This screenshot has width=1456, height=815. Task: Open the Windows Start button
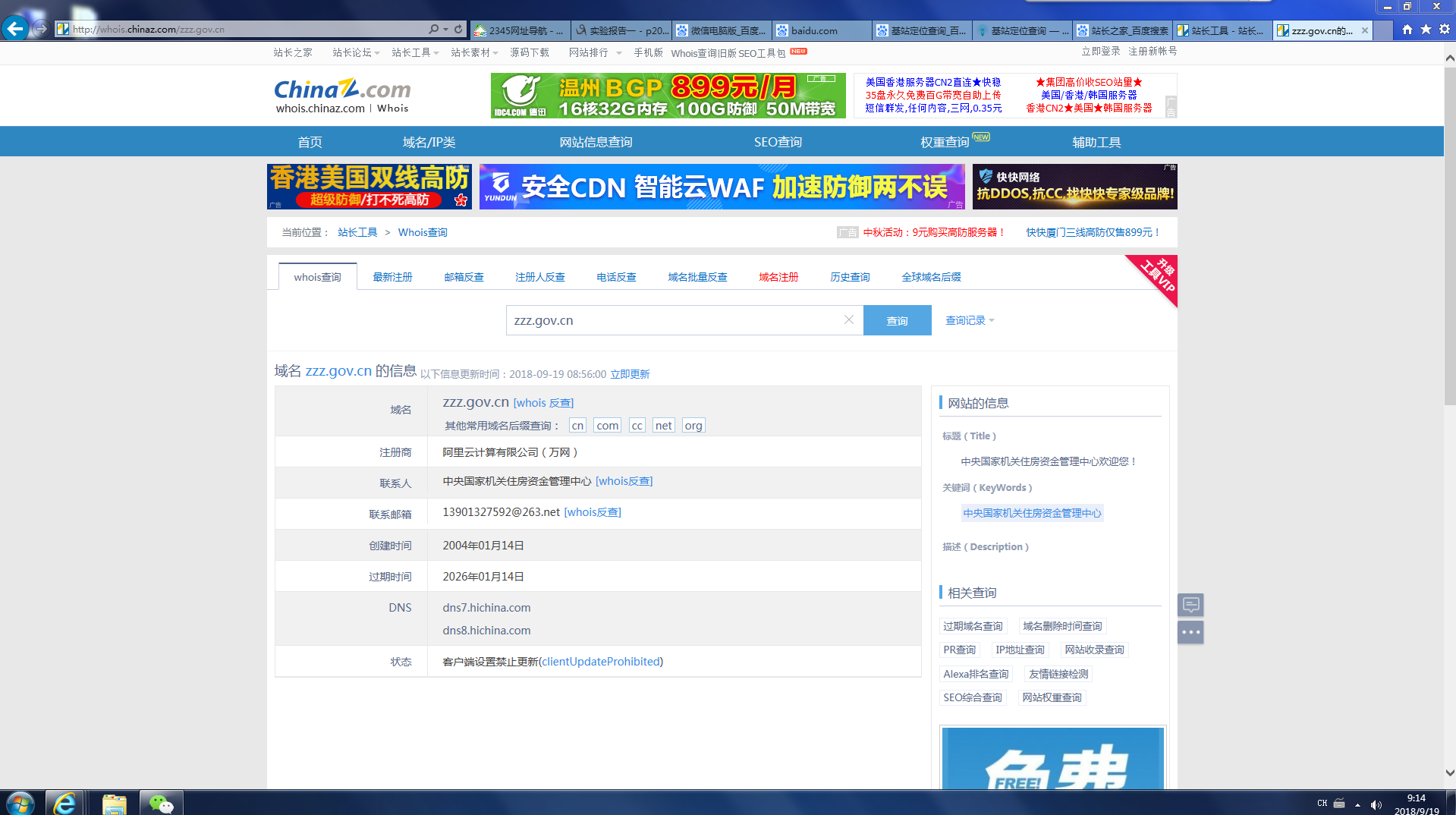tap(20, 803)
